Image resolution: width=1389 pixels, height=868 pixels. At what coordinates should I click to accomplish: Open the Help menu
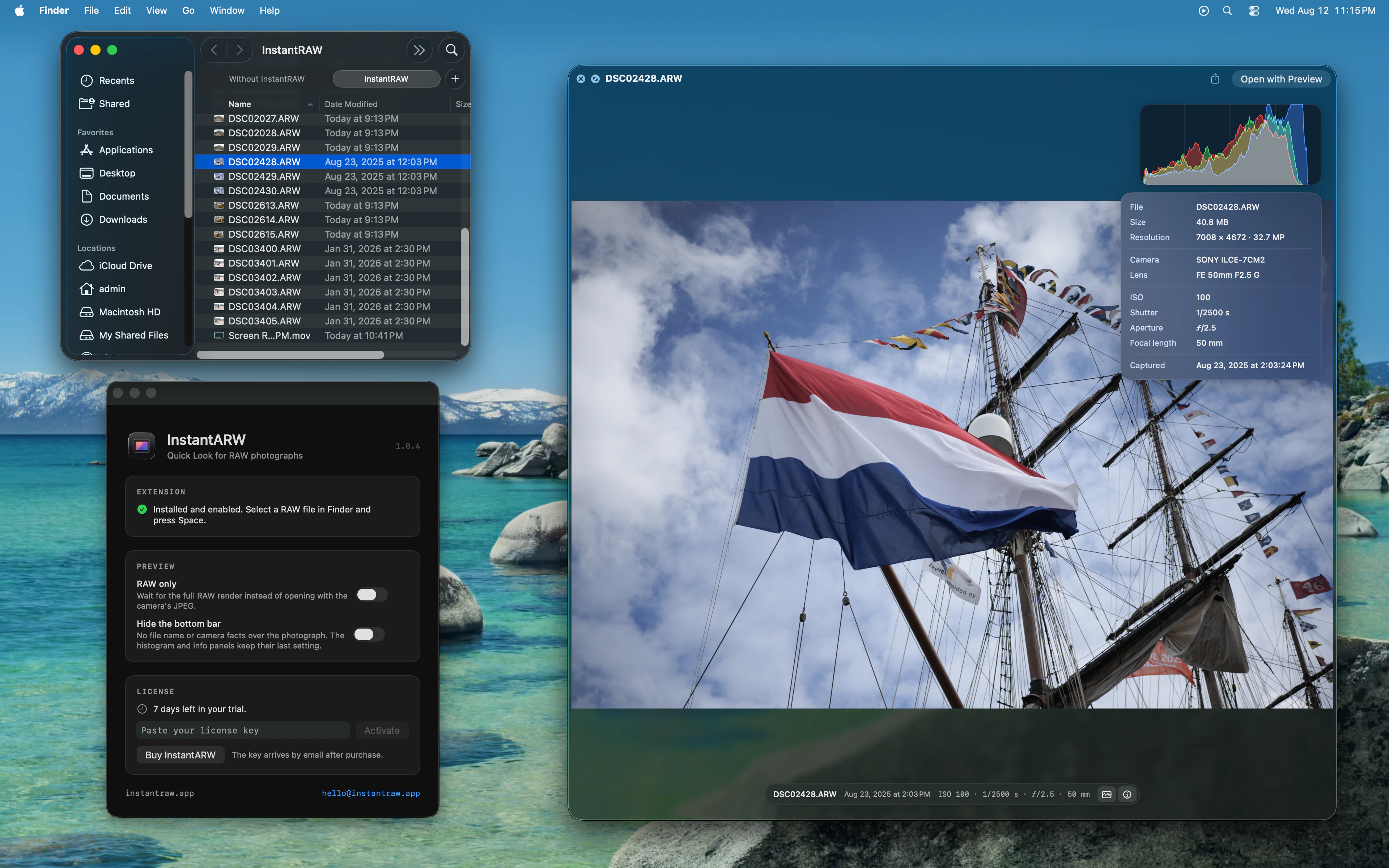tap(269, 10)
